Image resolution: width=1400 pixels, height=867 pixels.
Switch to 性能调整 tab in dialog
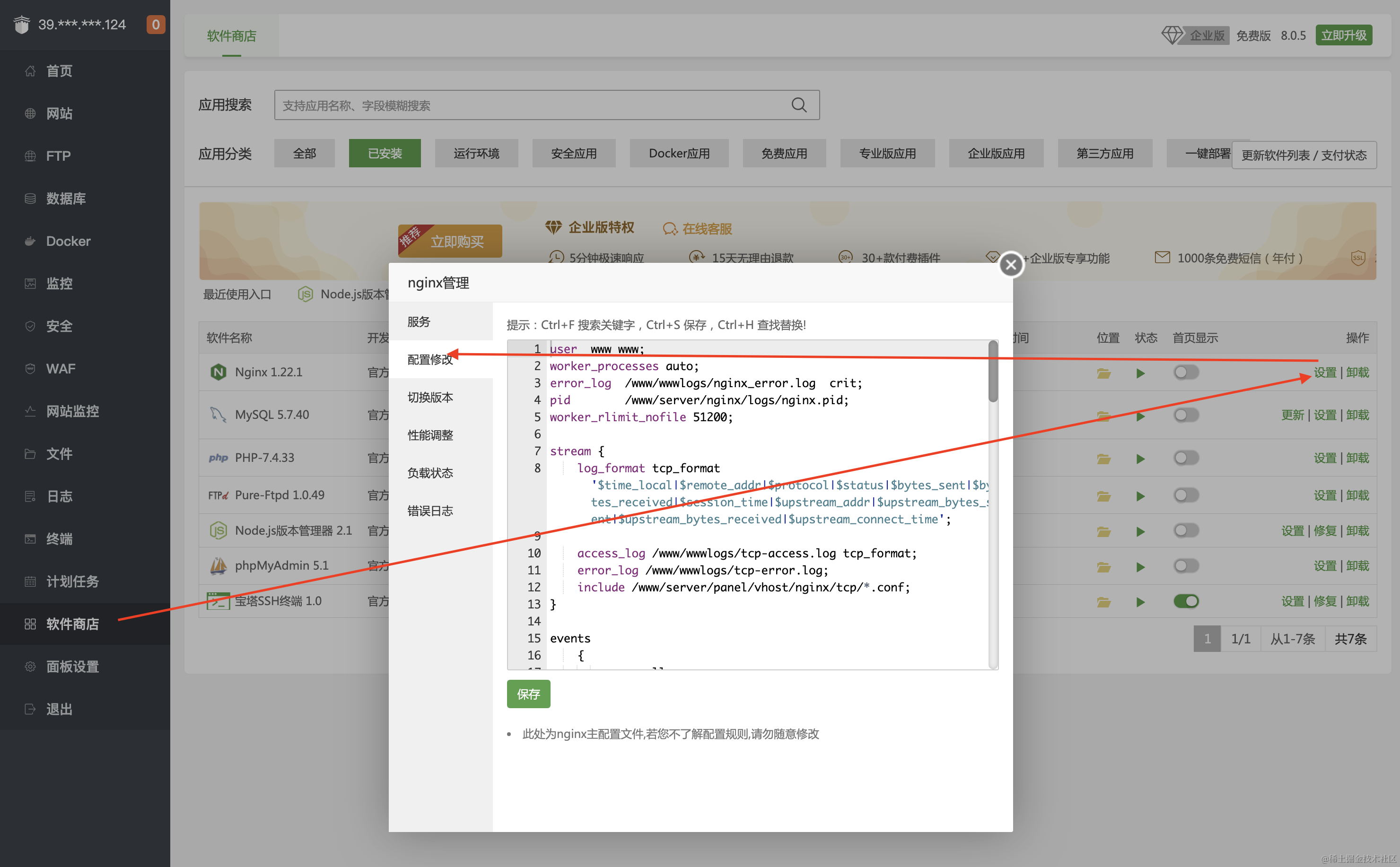pos(430,435)
